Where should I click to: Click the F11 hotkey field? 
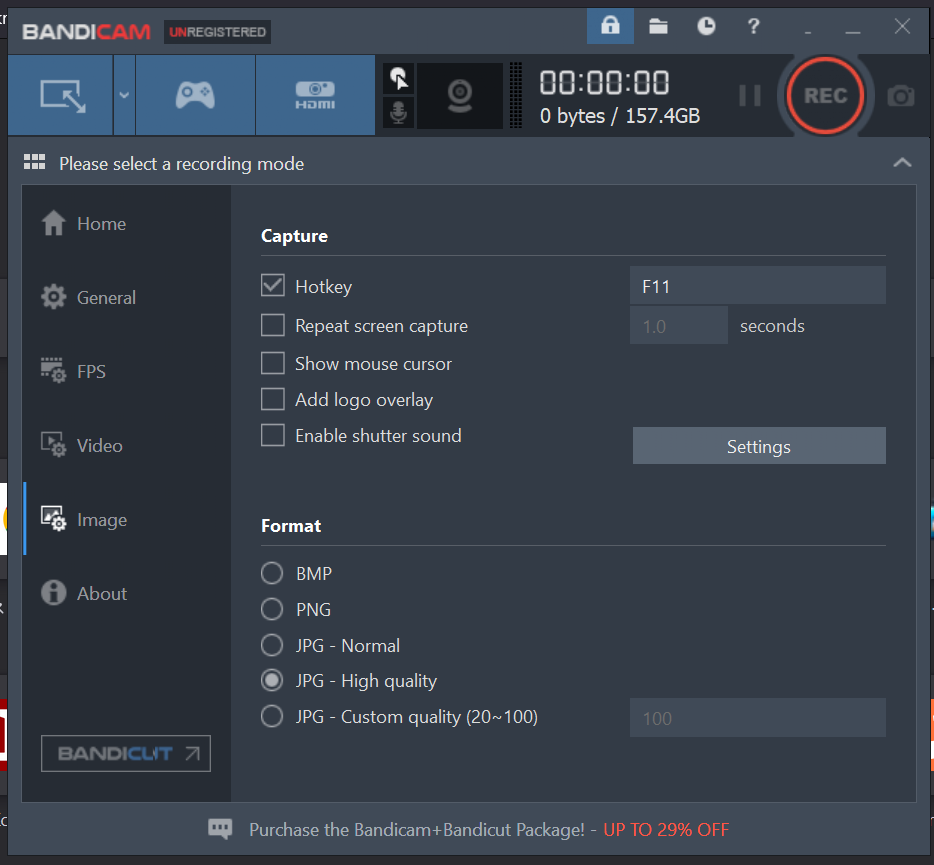758,286
